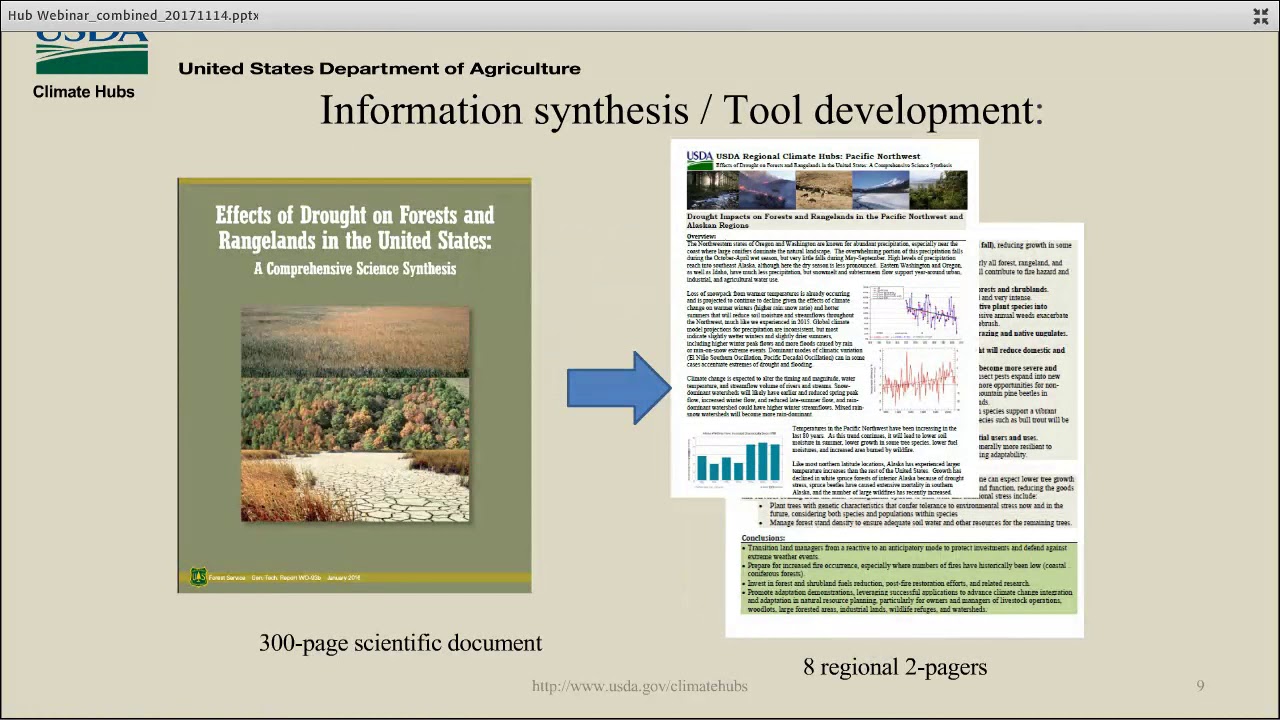Click 'USDA Regional Climate Hubs: Pacific Northwest' header
This screenshot has height=720, width=1280.
tap(818, 157)
